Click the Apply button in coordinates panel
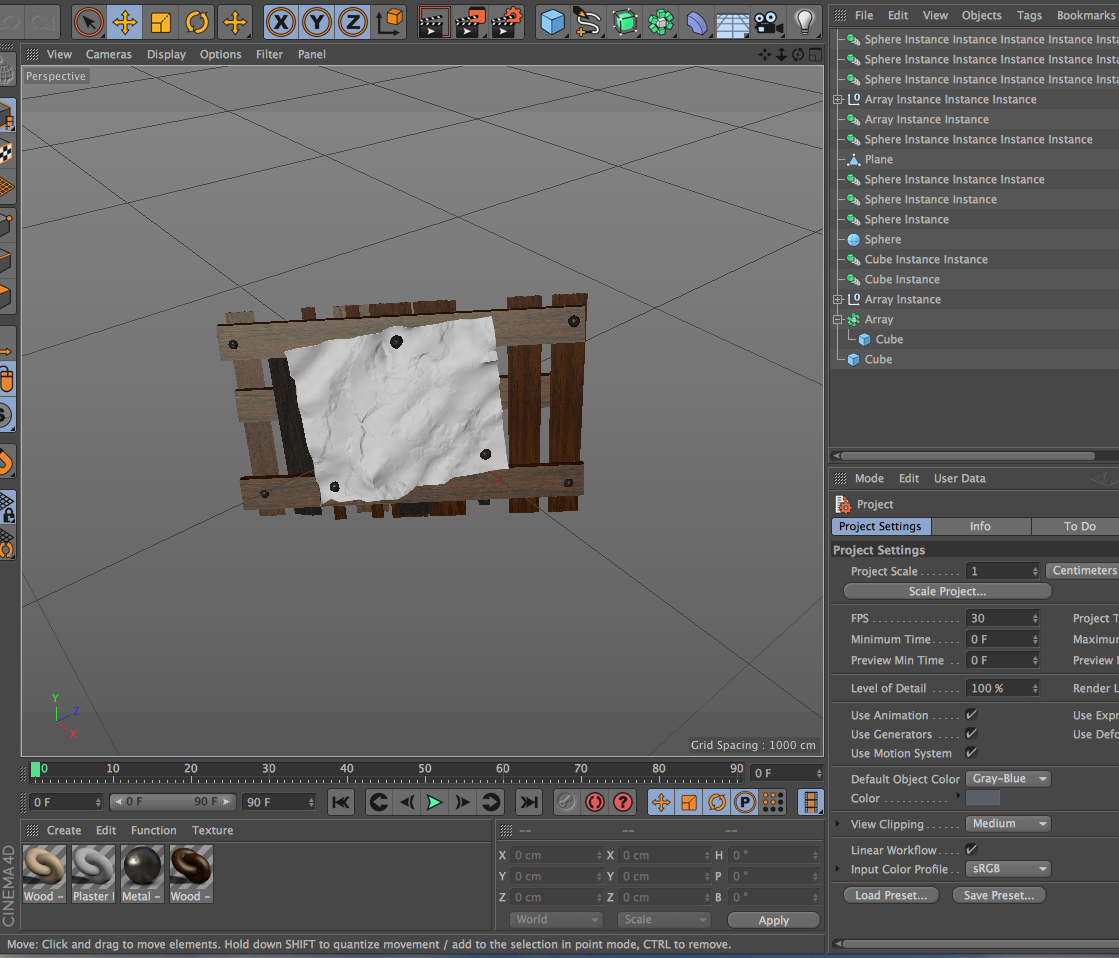1119x958 pixels. (773, 920)
